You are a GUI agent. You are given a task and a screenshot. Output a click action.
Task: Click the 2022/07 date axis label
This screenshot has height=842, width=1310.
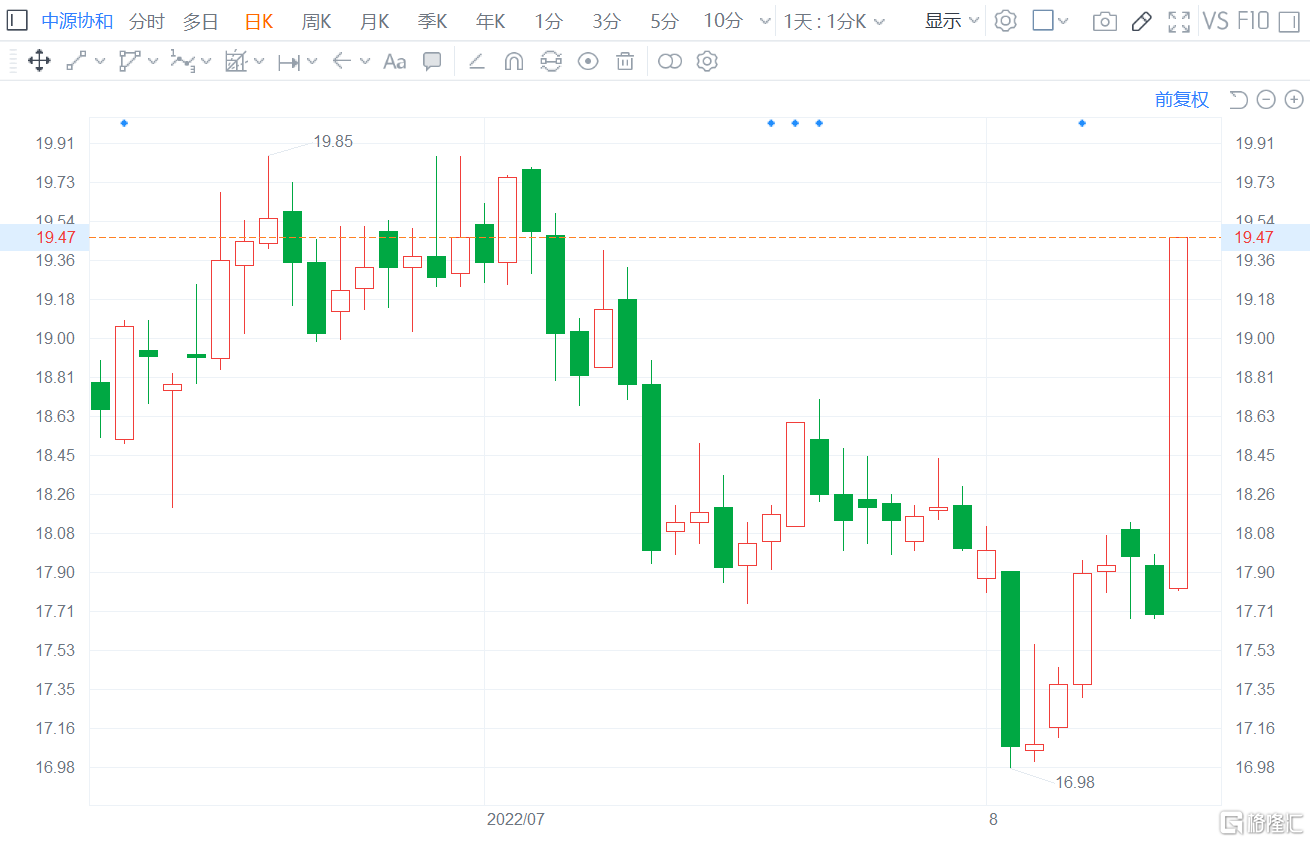coord(516,819)
